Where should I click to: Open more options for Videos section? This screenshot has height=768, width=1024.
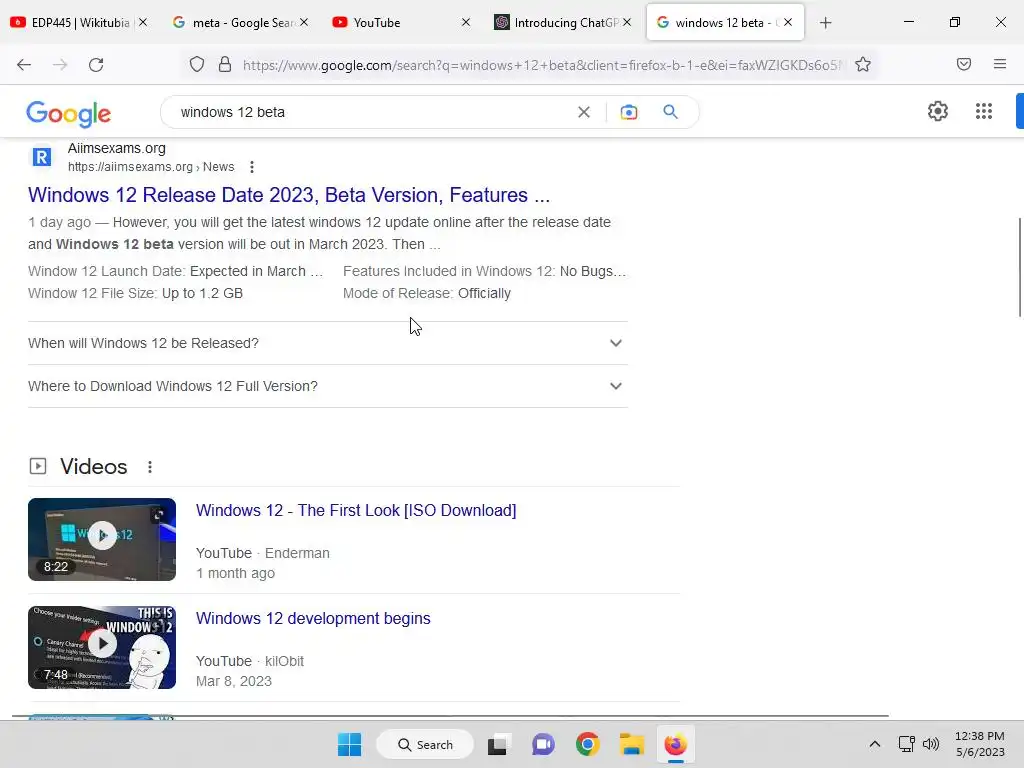pyautogui.click(x=150, y=467)
